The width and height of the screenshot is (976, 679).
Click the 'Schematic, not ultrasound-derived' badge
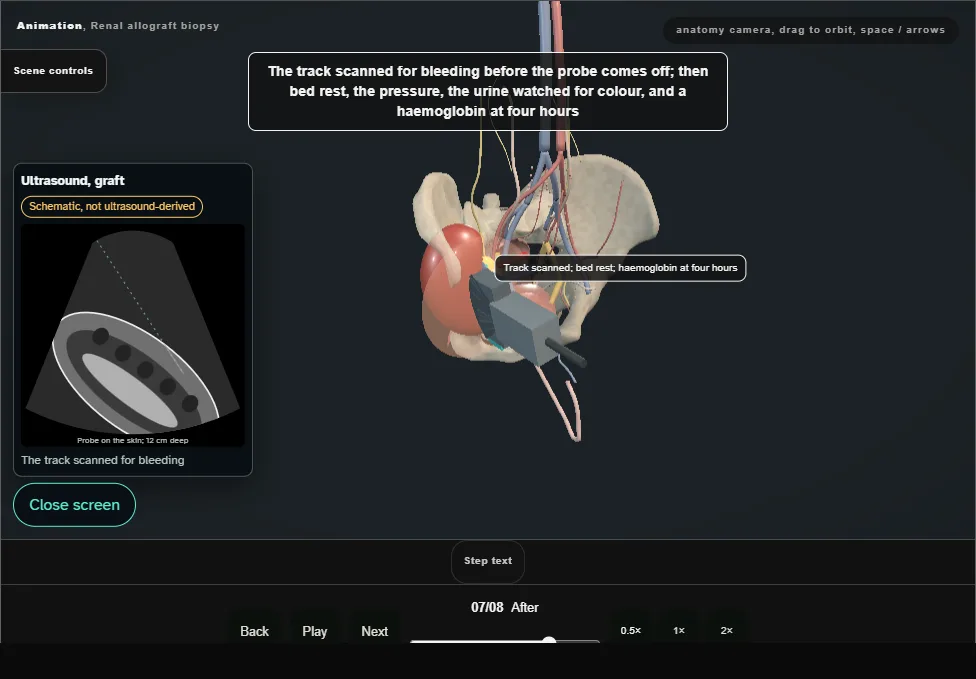112,206
